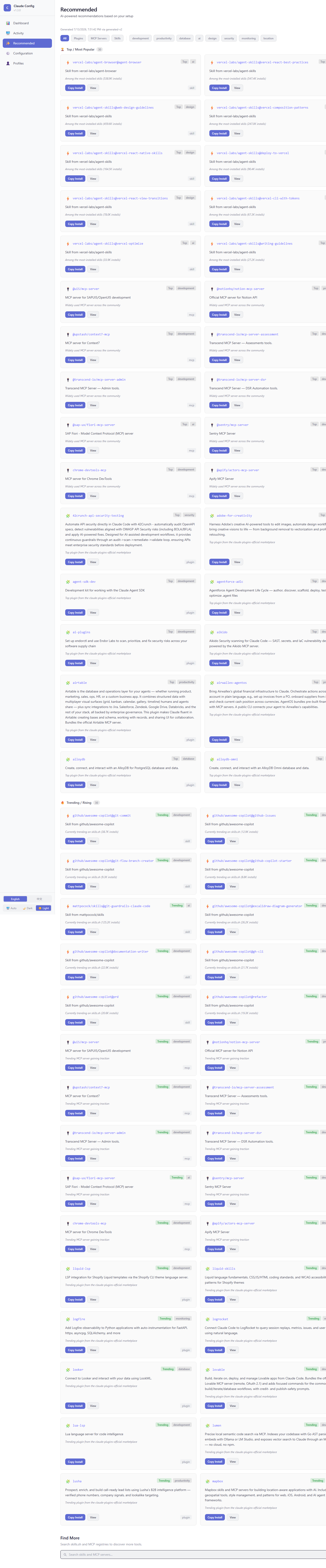Image resolution: width=326 pixels, height=1568 pixels.
Task: Open the Dashboard sidebar icon
Action: tap(8, 23)
